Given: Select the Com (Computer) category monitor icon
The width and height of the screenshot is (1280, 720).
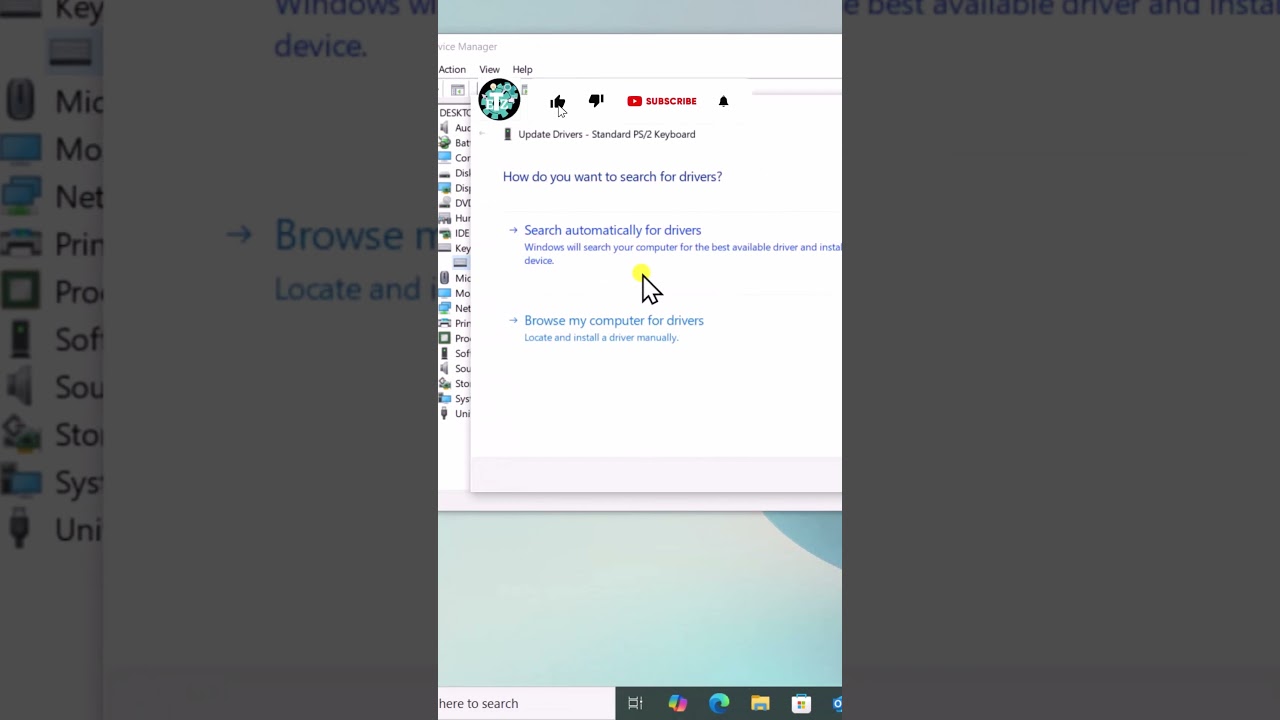Looking at the screenshot, I should pyautogui.click(x=444, y=158).
